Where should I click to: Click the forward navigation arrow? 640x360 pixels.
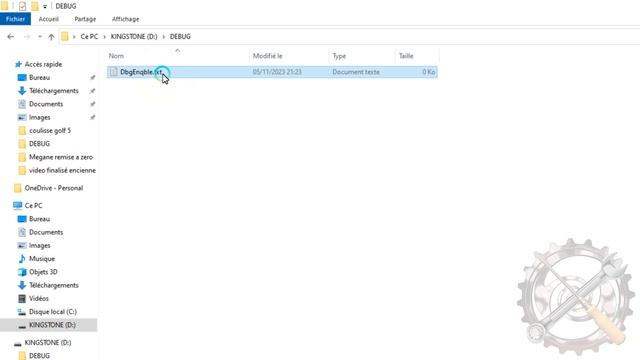[x=27, y=37]
